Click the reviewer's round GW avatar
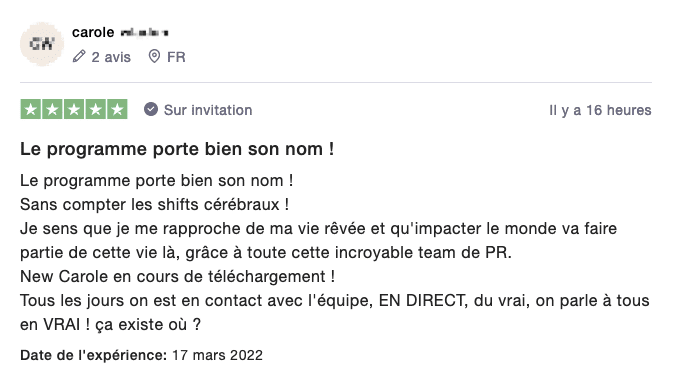674x380 pixels. [x=42, y=44]
